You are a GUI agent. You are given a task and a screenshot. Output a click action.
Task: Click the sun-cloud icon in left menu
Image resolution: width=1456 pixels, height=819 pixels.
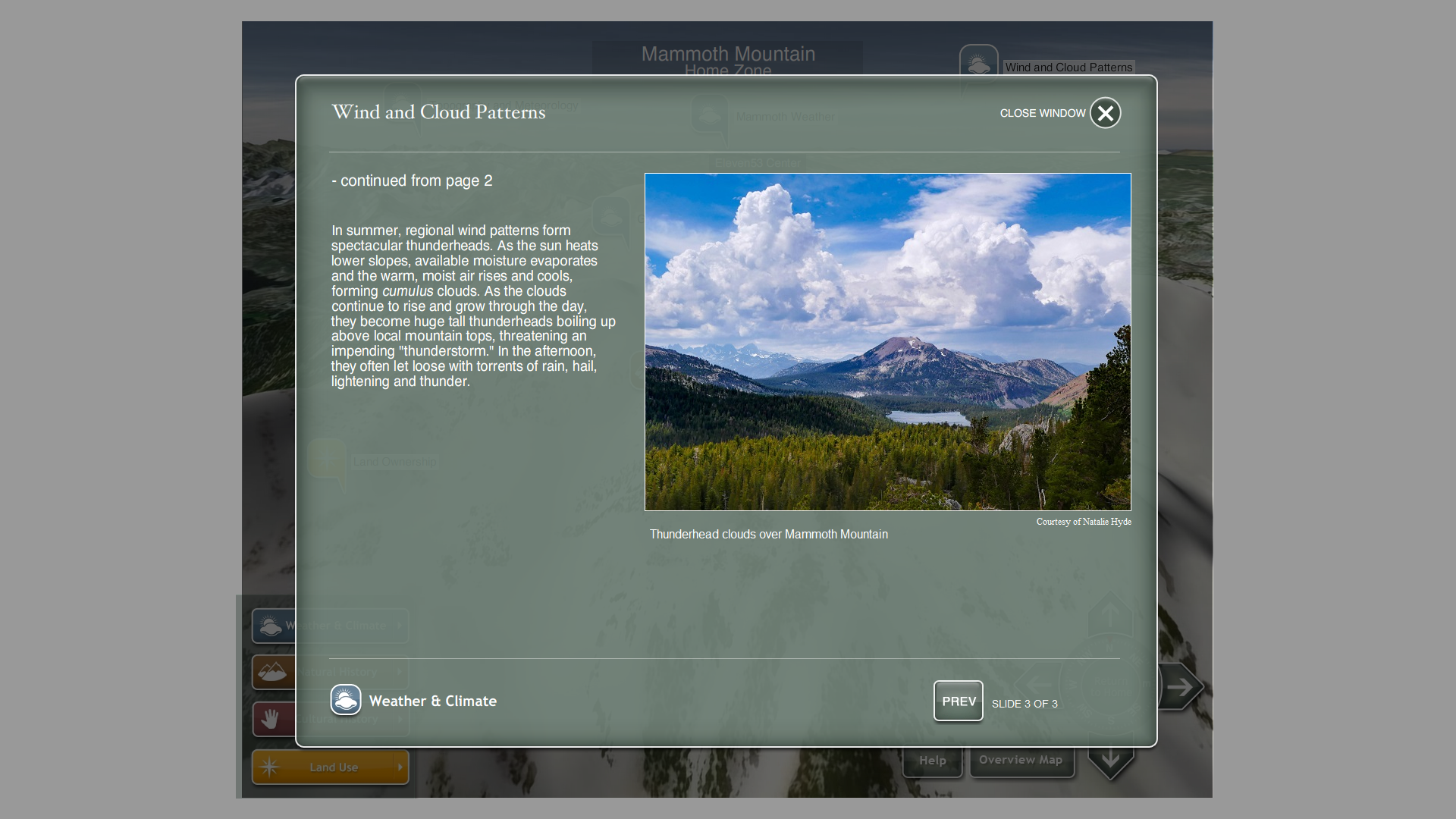tap(271, 626)
